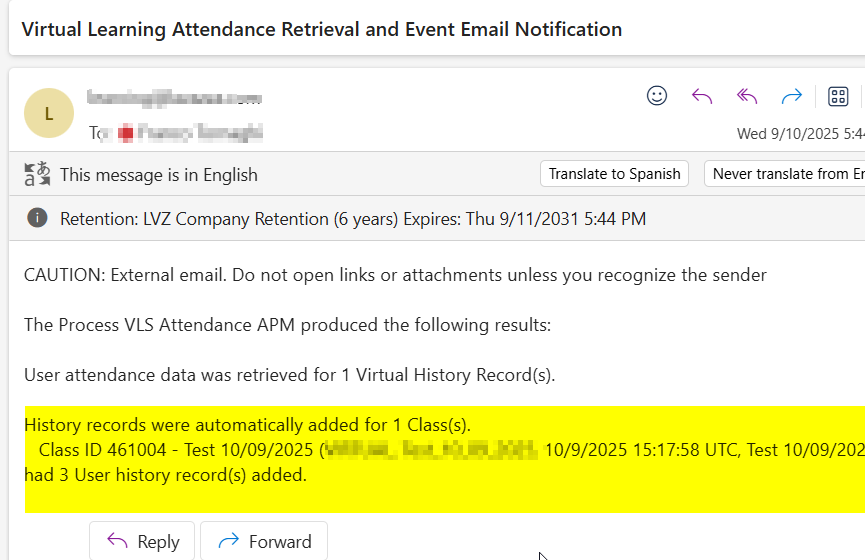This screenshot has width=865, height=560.
Task: Click the blurred sender email address
Action: [x=174, y=98]
